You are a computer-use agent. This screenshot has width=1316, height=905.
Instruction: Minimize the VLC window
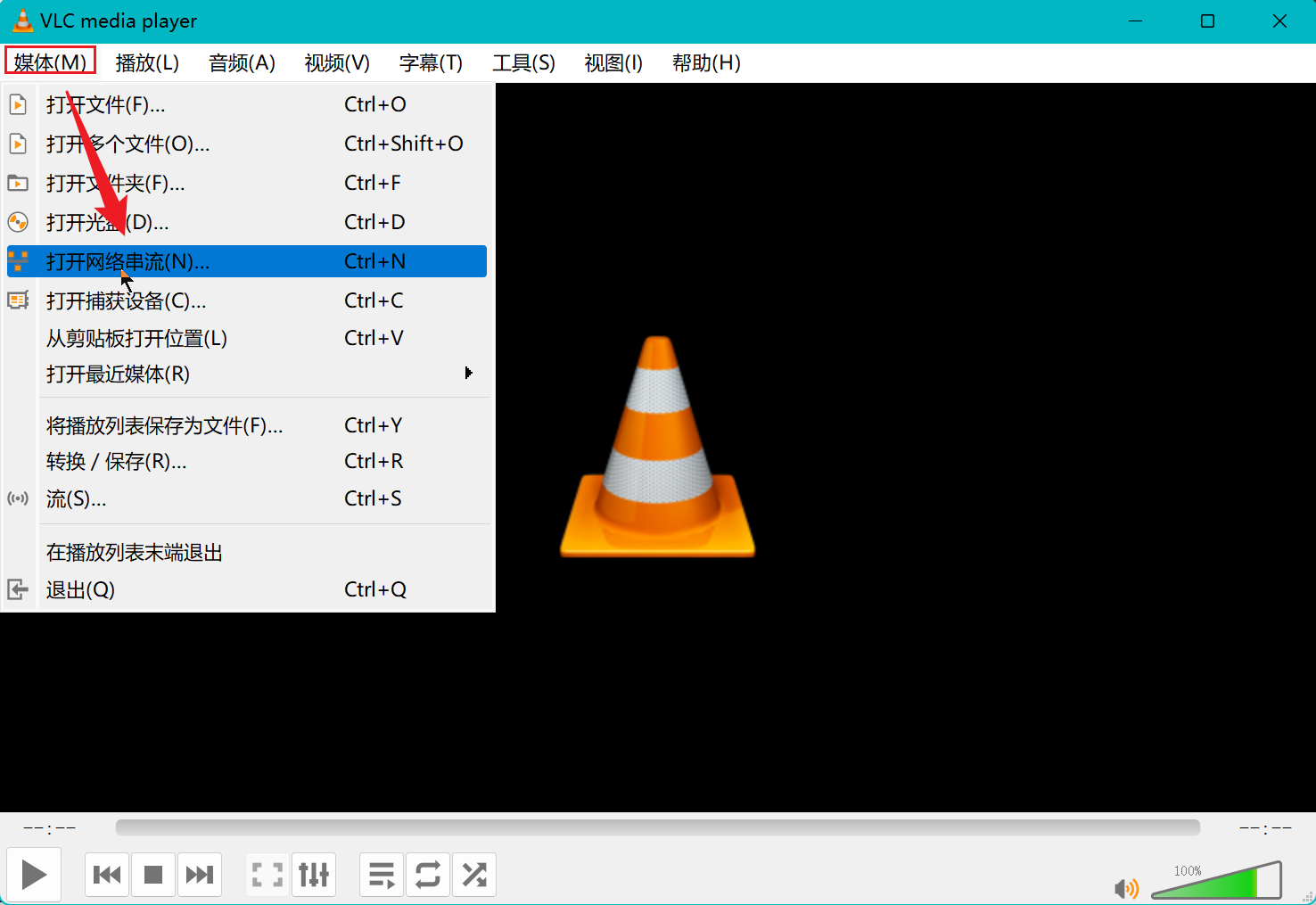point(1135,21)
